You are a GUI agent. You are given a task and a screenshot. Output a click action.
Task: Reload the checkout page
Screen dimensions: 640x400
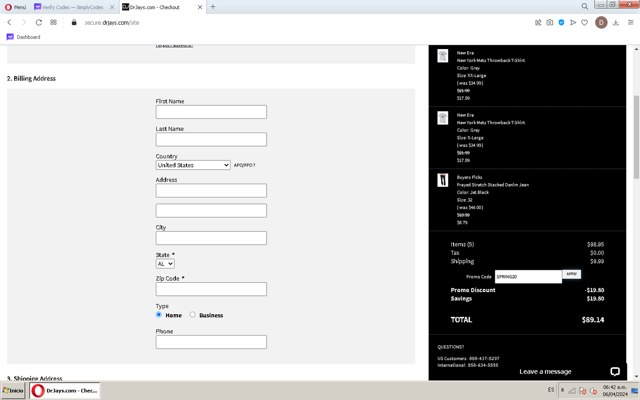[39, 22]
